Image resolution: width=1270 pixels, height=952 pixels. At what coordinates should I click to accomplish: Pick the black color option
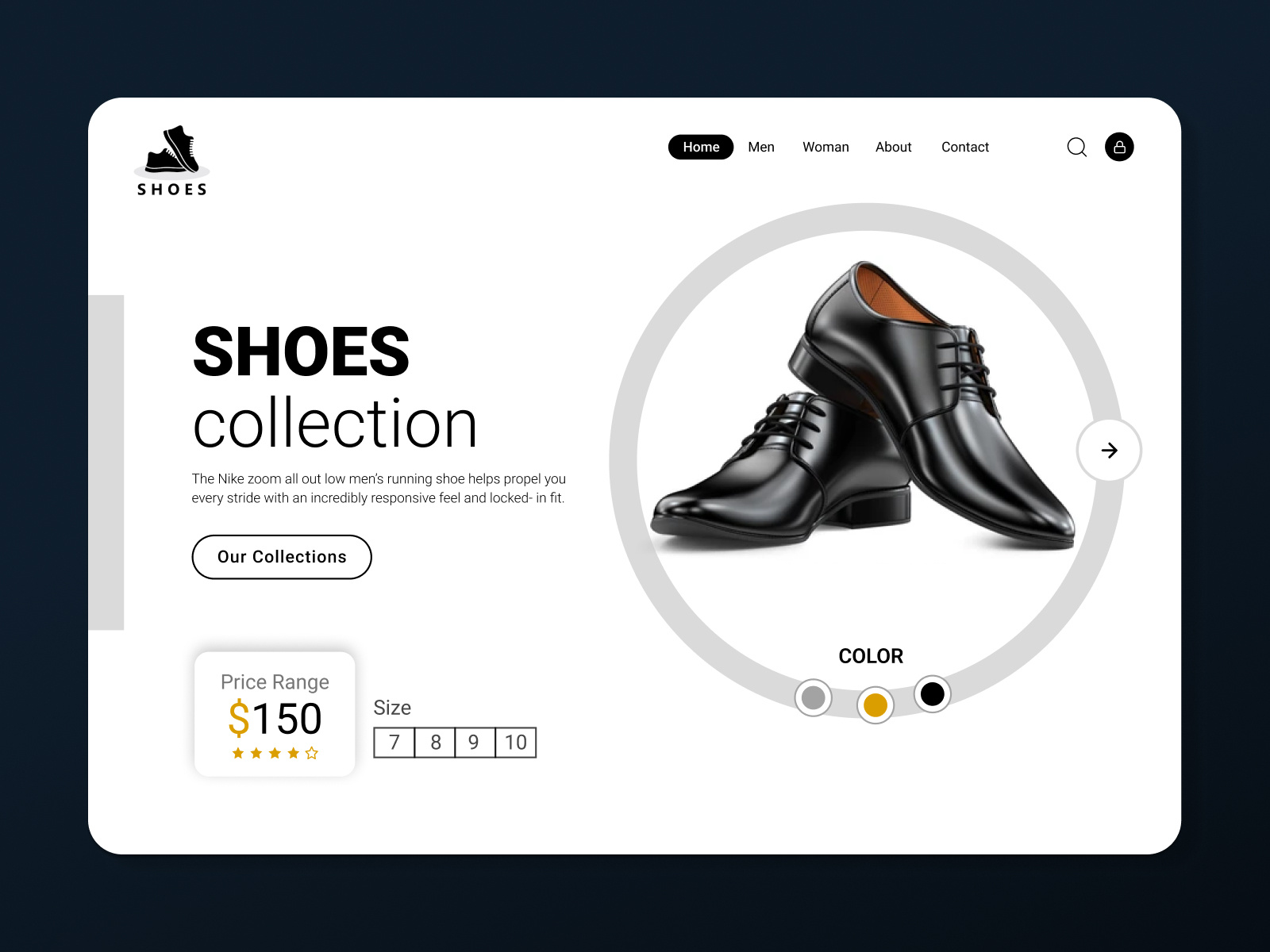coord(933,694)
